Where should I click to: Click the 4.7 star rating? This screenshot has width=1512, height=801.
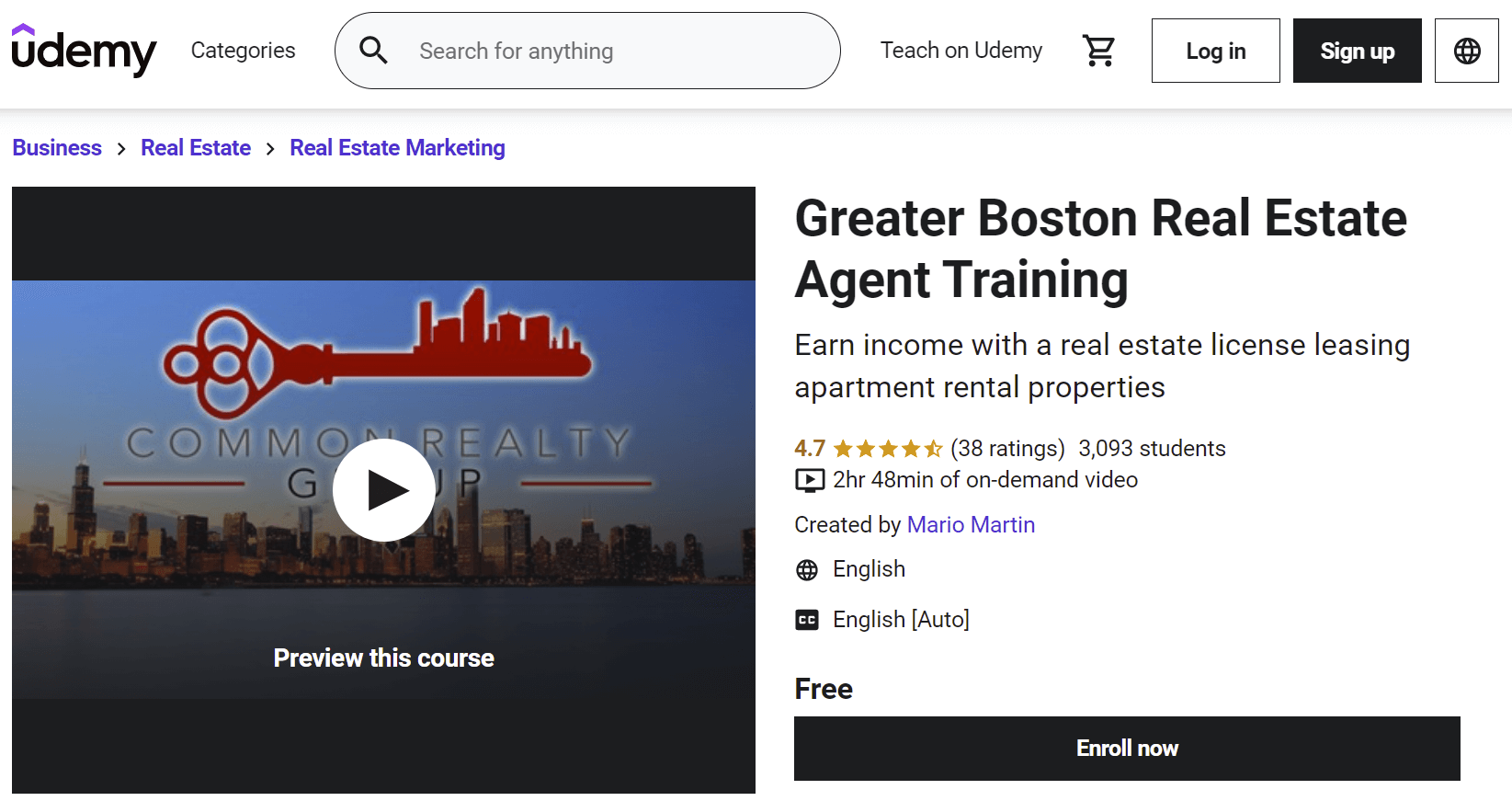click(x=868, y=449)
